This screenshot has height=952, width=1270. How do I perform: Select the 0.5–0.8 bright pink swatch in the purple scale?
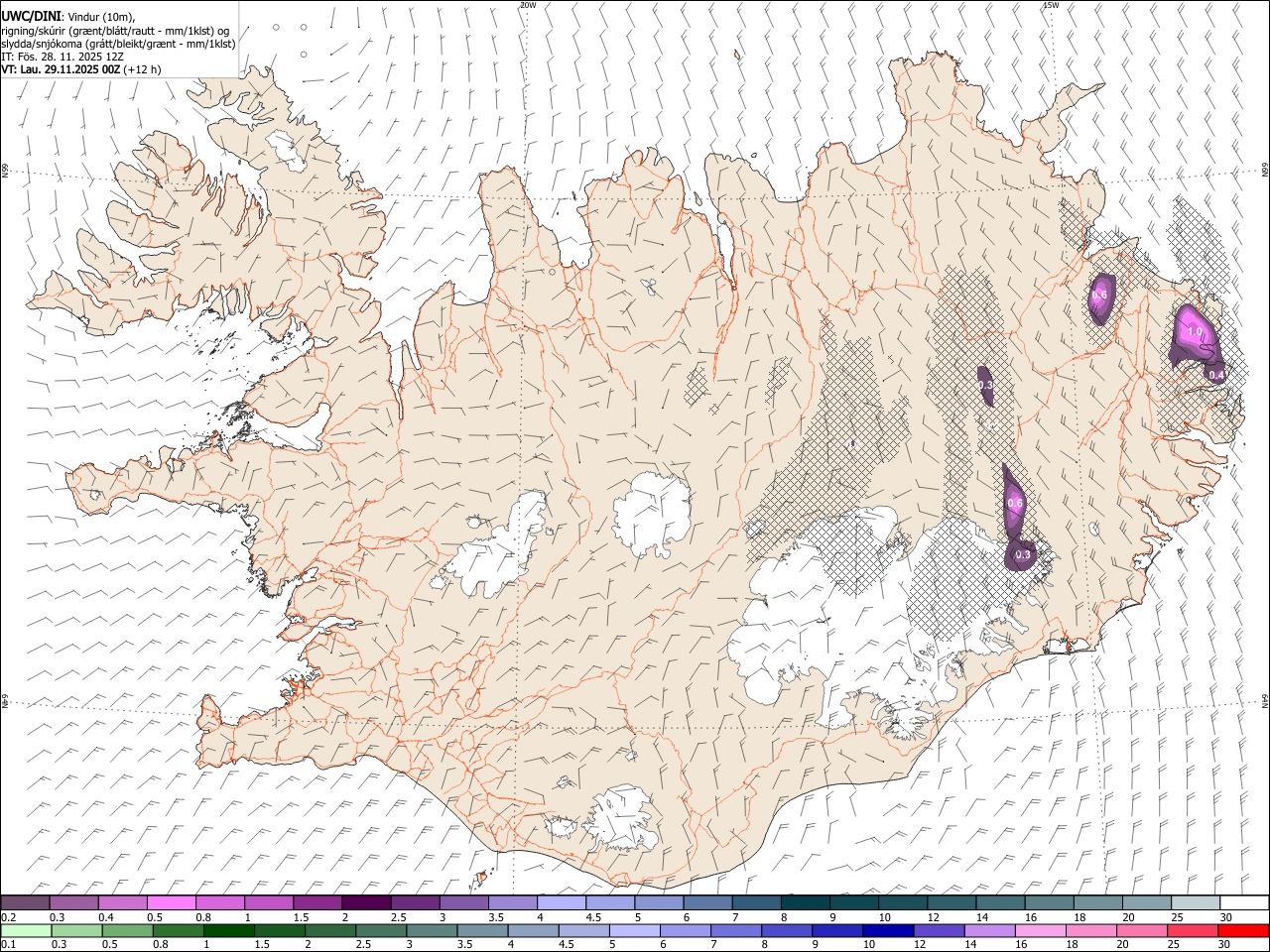click(x=171, y=902)
